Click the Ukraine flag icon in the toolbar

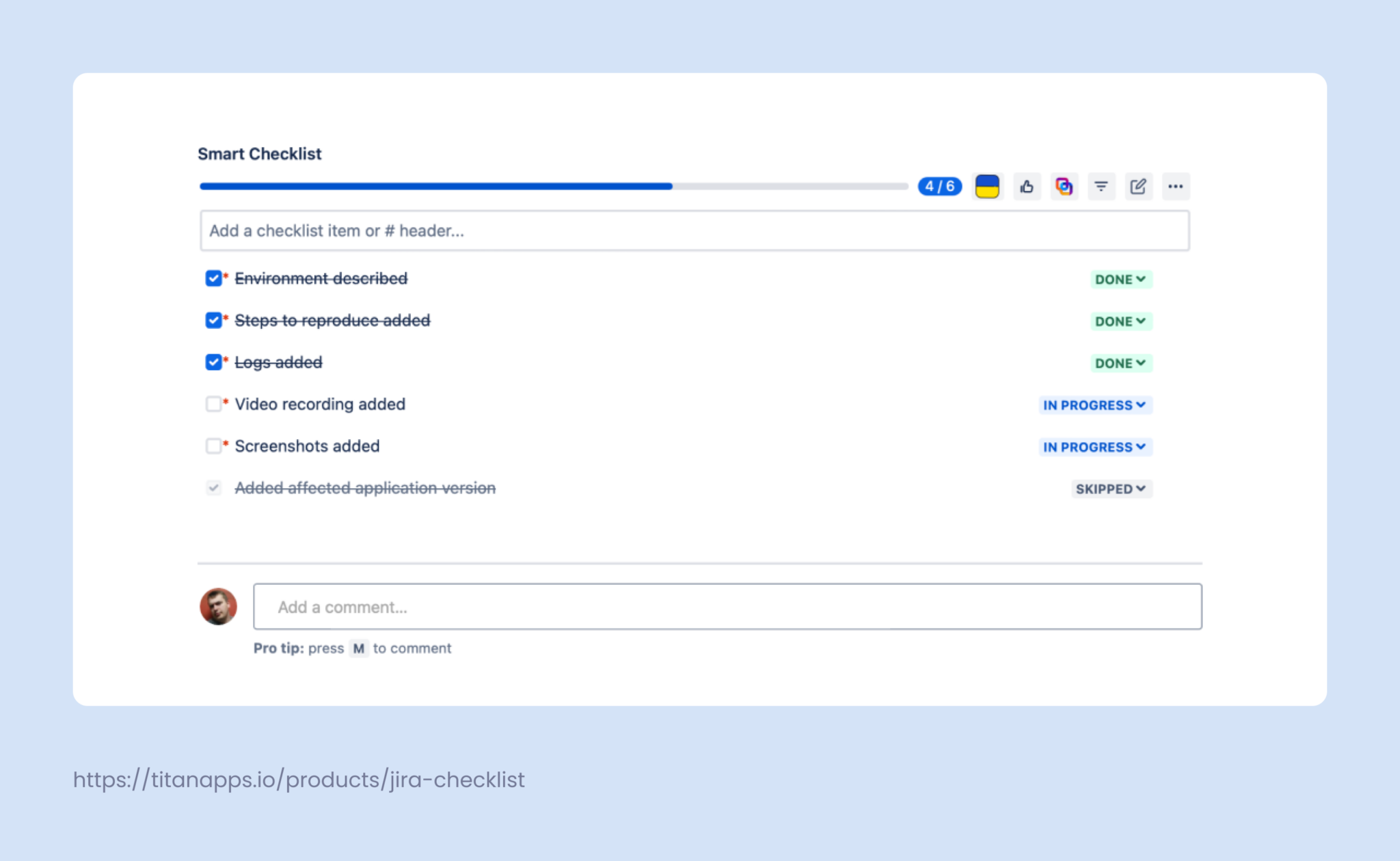(x=986, y=186)
